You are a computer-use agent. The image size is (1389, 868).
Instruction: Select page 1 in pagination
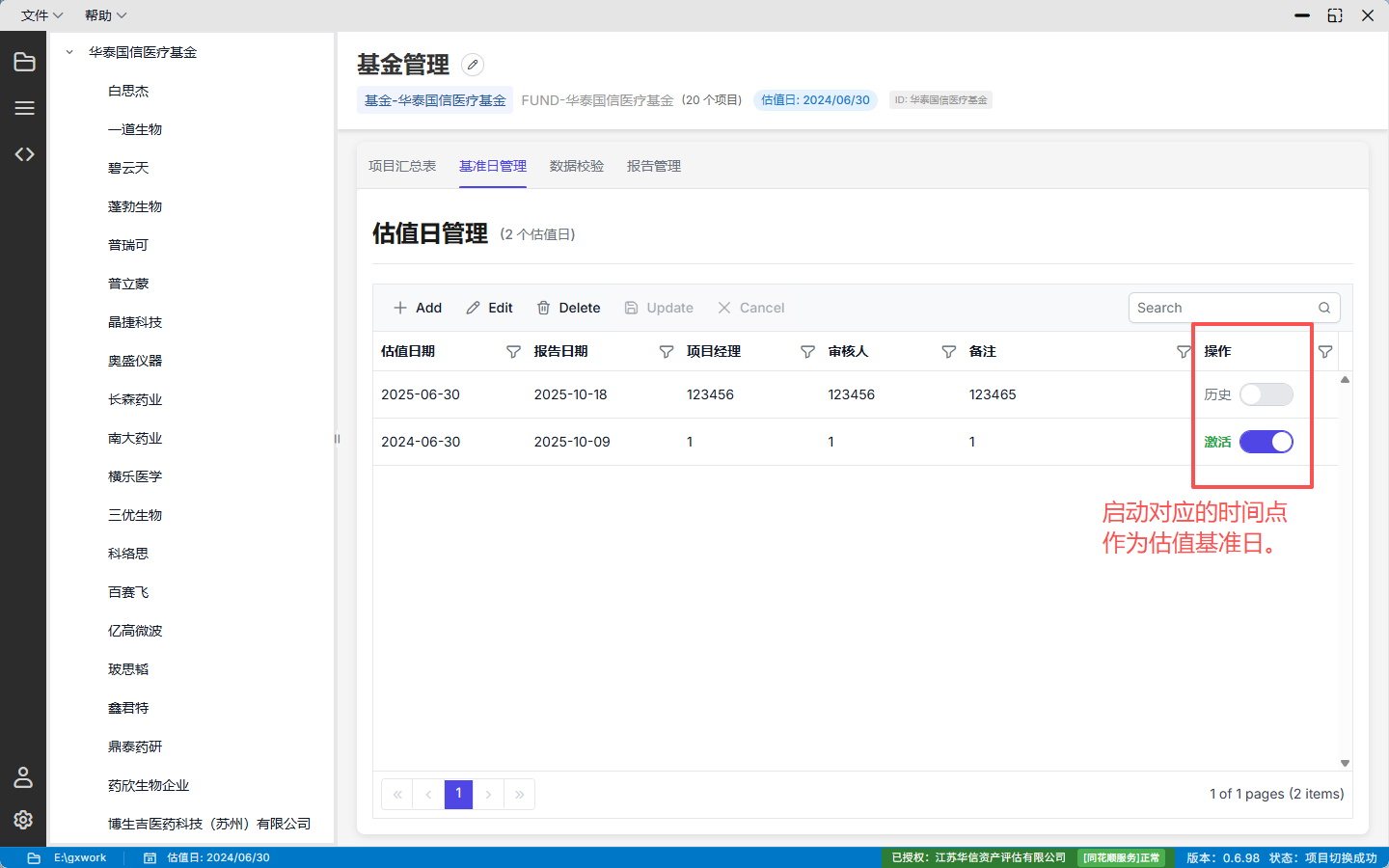tap(458, 795)
